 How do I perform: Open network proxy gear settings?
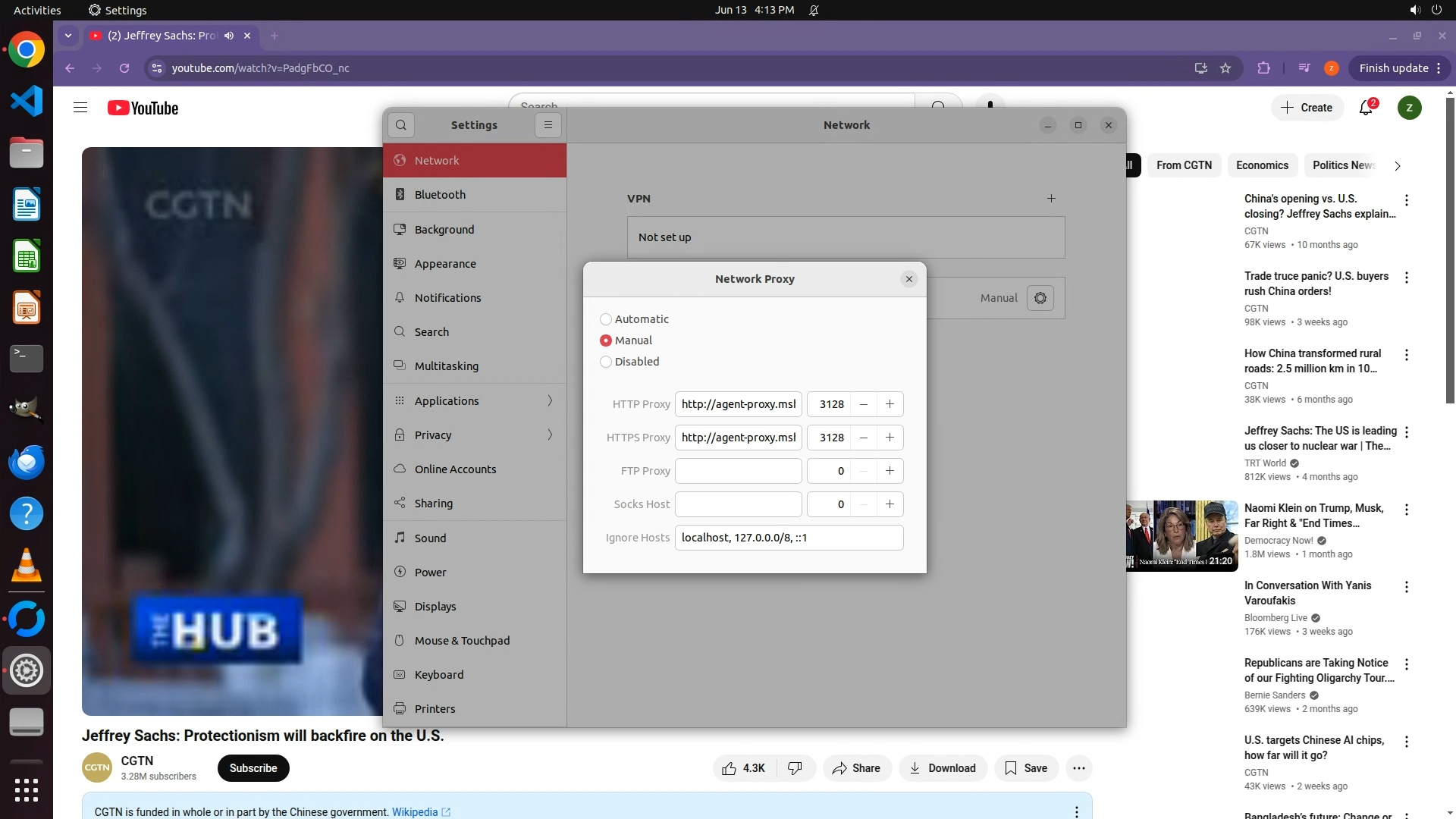1040,298
